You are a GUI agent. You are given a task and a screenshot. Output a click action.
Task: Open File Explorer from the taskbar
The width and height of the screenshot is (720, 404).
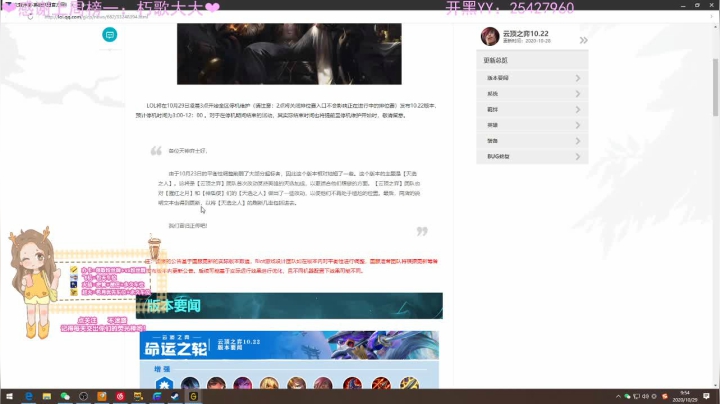[x=47, y=396]
